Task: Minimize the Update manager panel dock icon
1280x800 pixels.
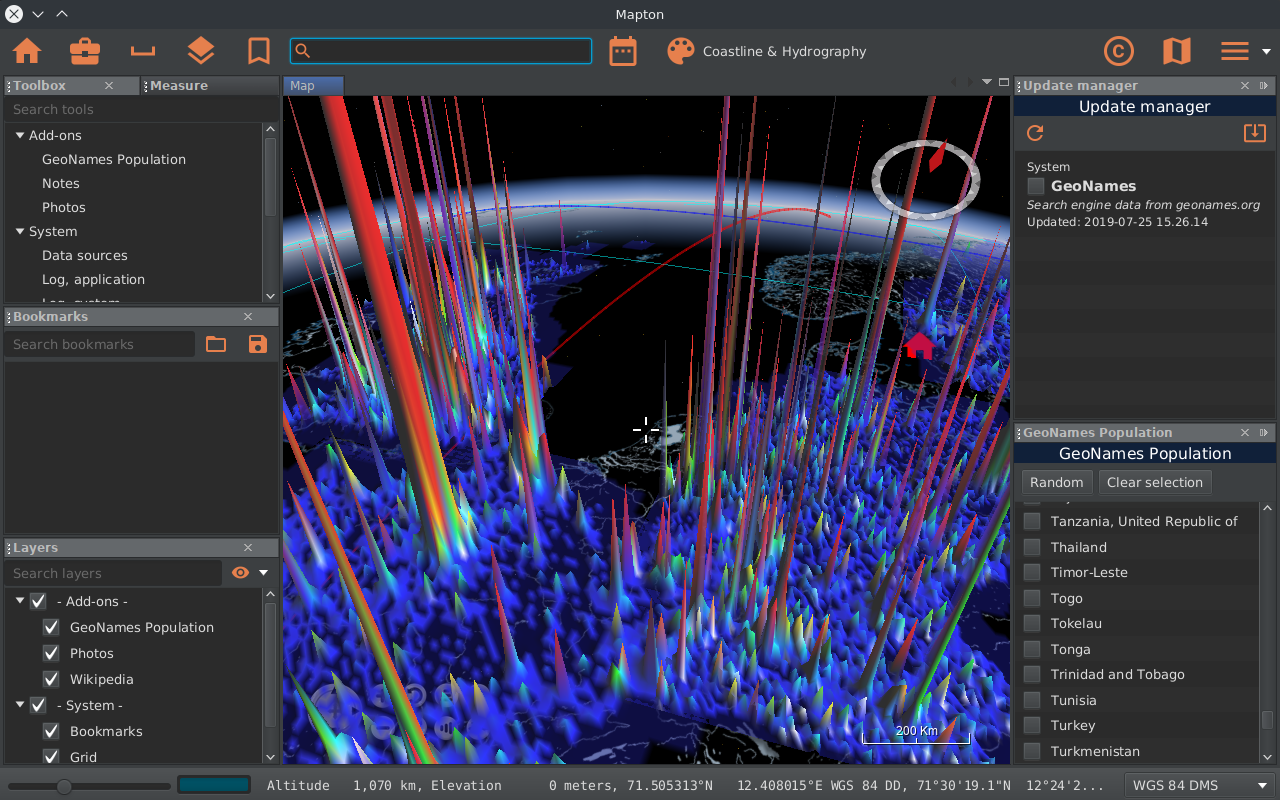Action: [x=1265, y=86]
